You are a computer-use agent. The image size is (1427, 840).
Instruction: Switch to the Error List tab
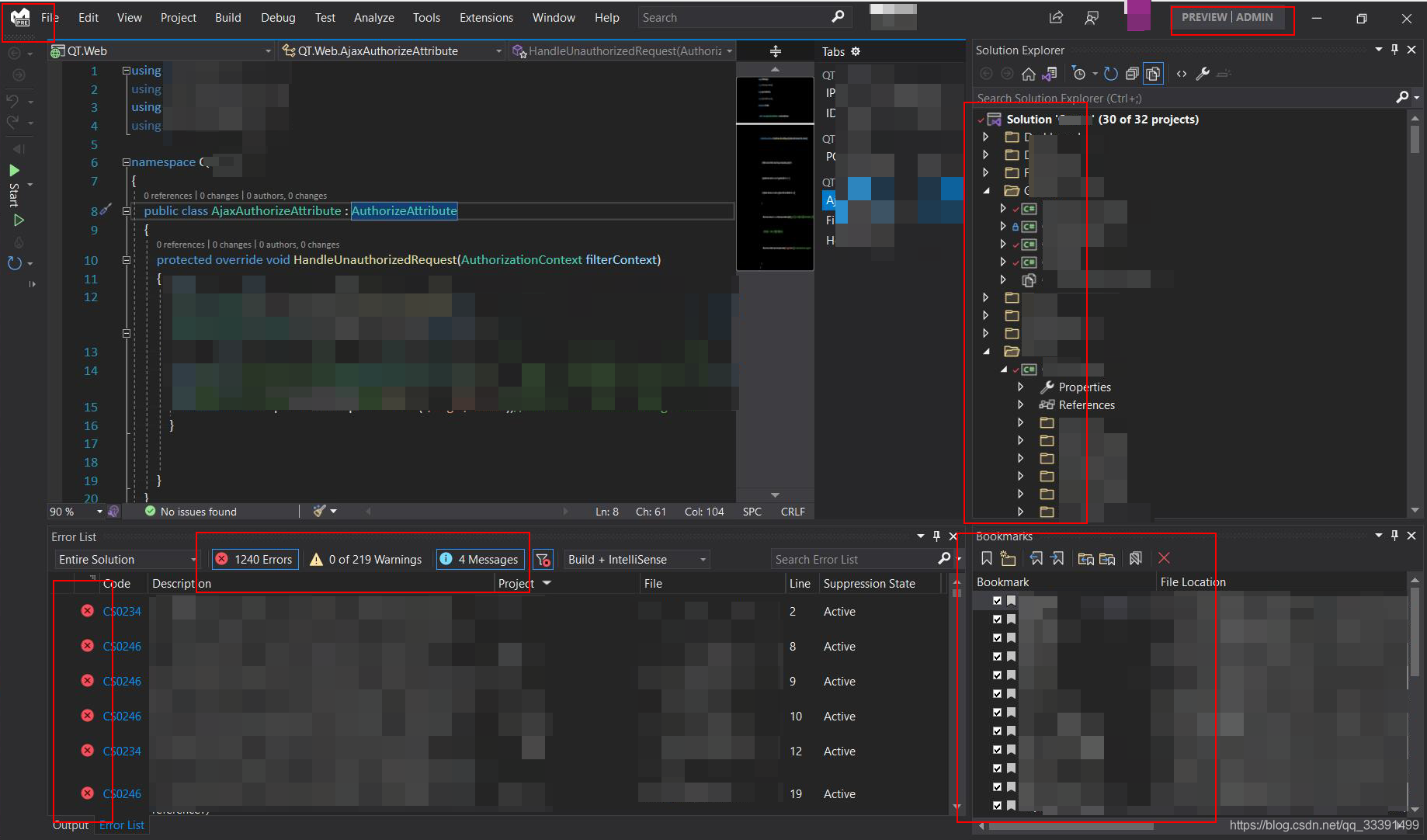click(122, 824)
